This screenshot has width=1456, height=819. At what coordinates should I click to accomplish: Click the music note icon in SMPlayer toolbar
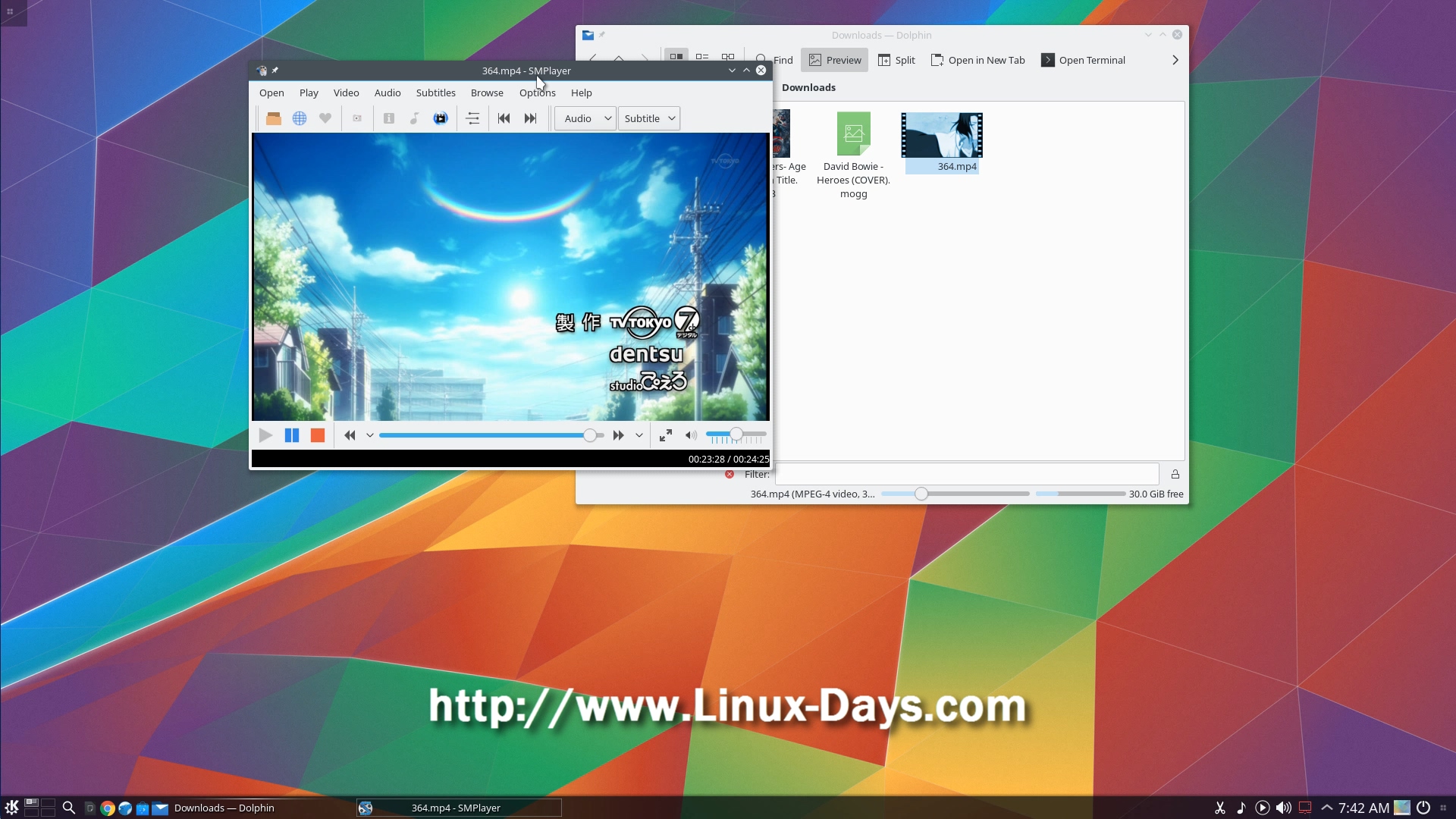[x=415, y=118]
